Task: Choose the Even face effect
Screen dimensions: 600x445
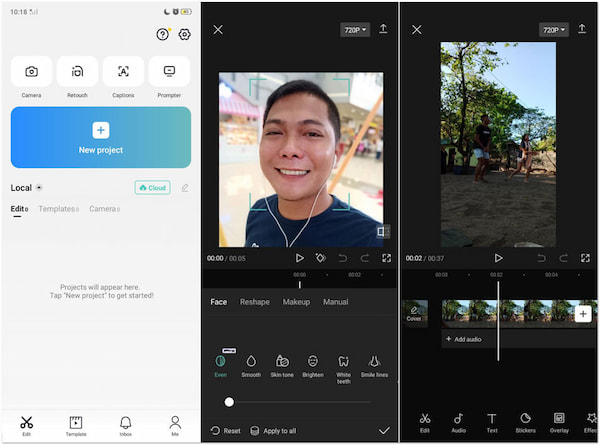Action: (x=220, y=366)
